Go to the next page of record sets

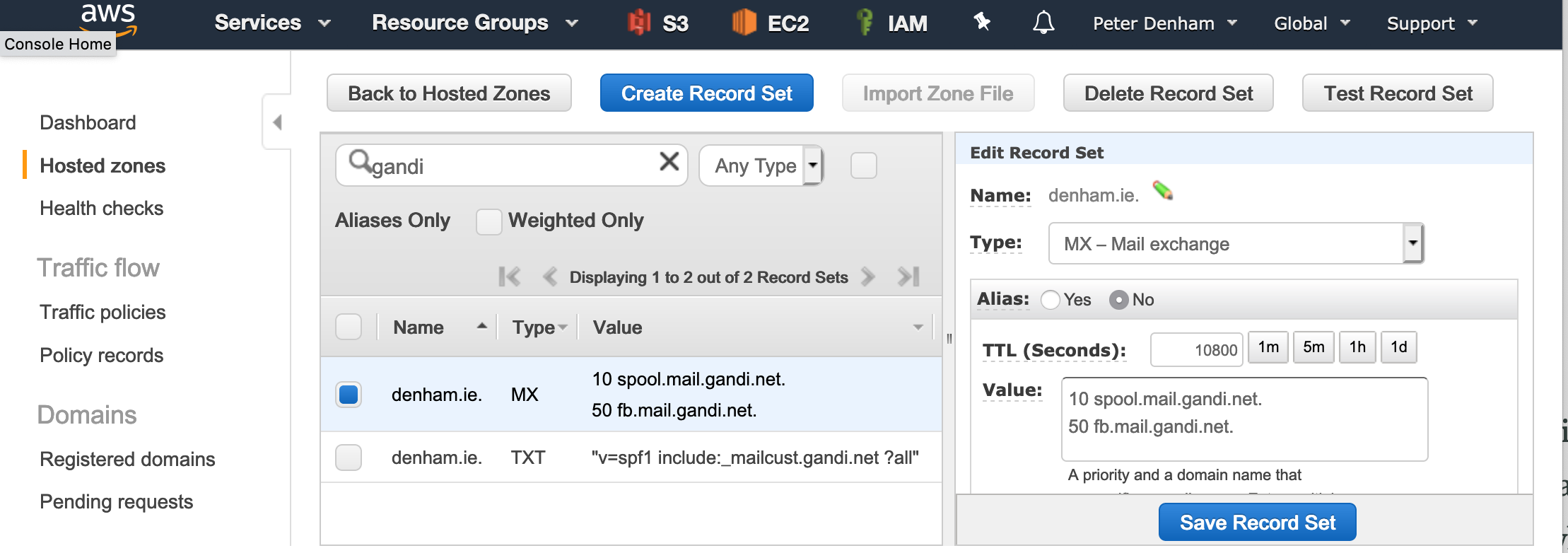(868, 276)
